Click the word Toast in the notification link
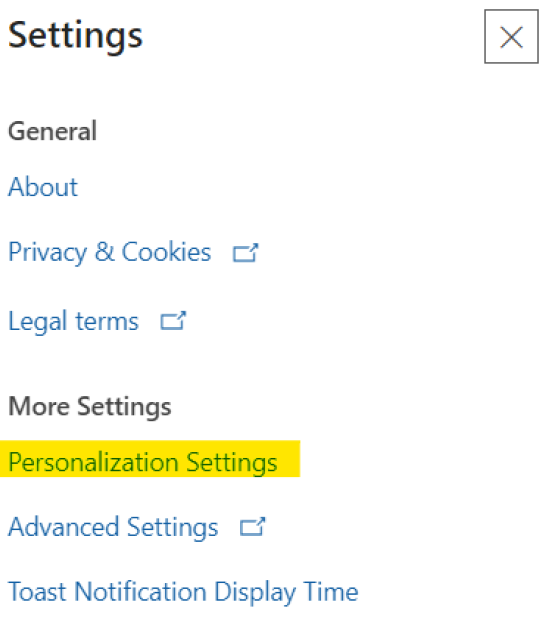This screenshot has height=628, width=539. (37, 592)
